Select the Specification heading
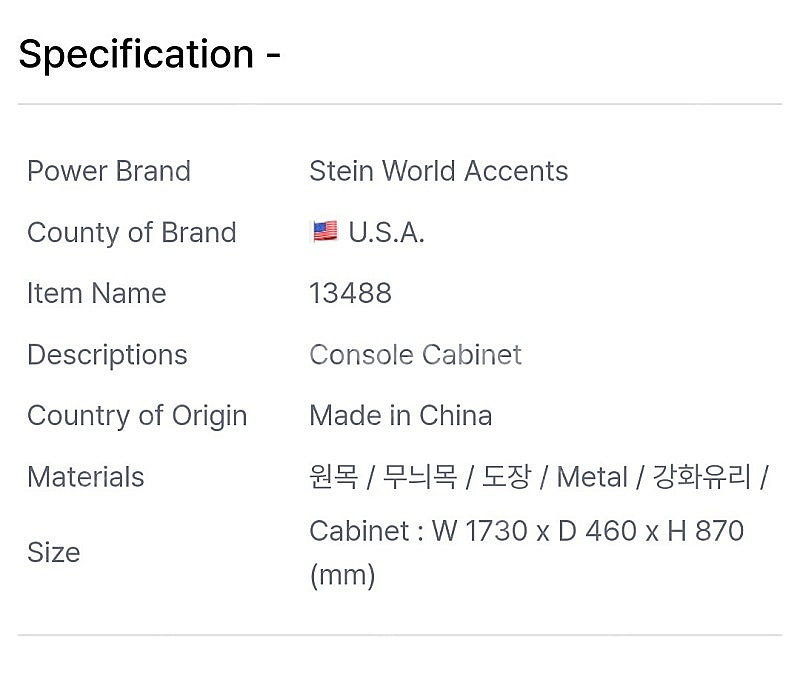The height and width of the screenshot is (697, 800). pyautogui.click(x=149, y=54)
